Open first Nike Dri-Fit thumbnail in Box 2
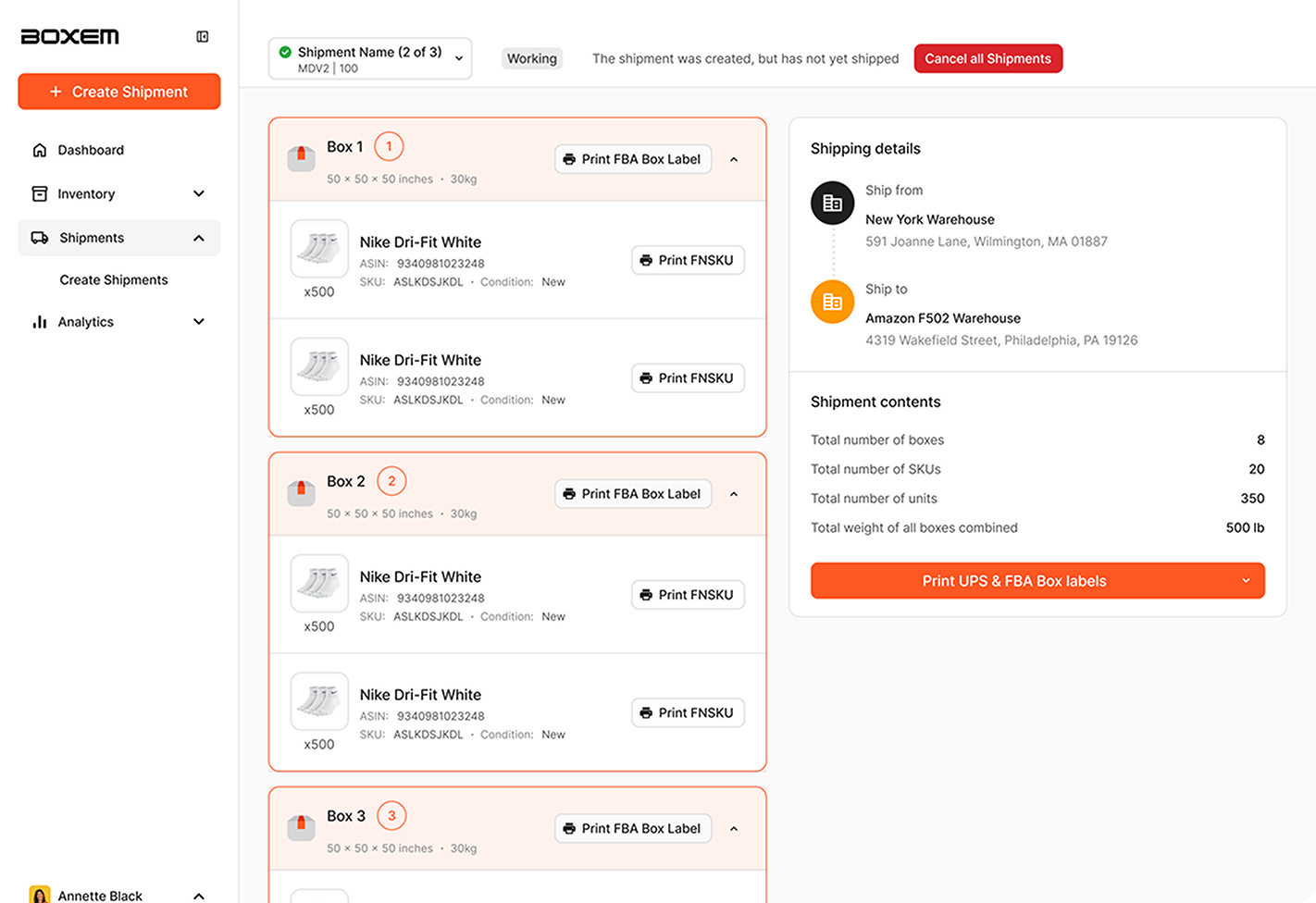Image resolution: width=1316 pixels, height=903 pixels. click(x=319, y=583)
